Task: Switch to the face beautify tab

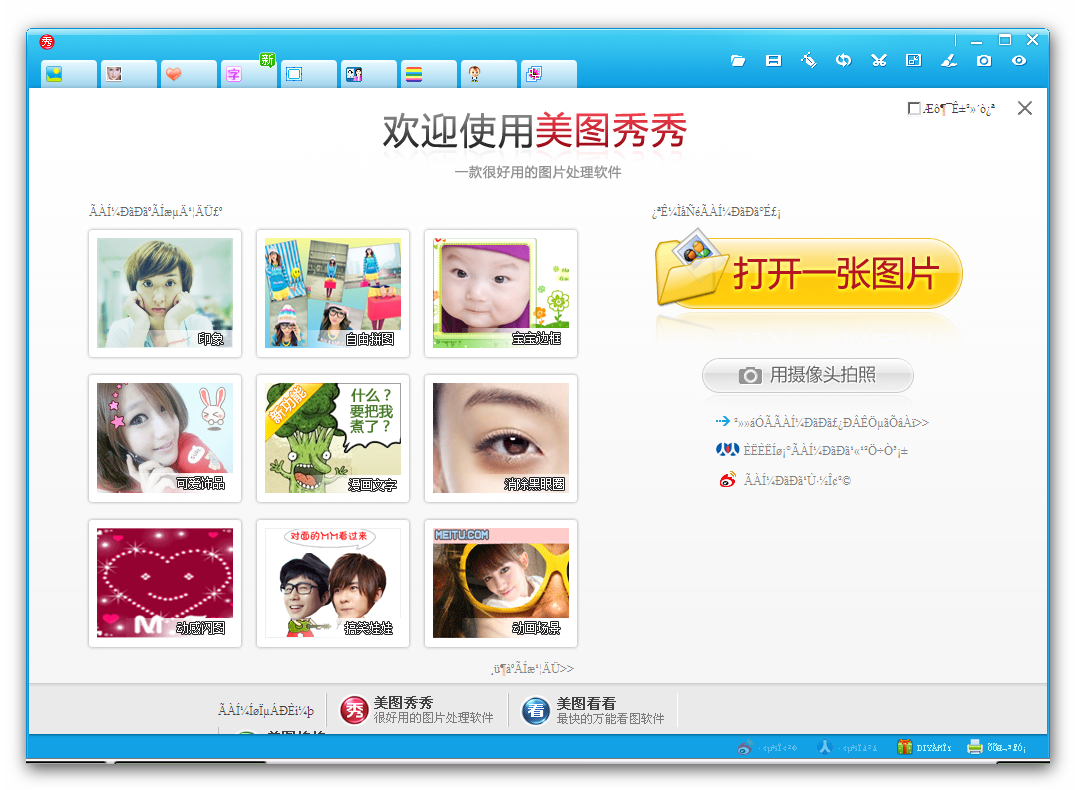Action: click(128, 74)
